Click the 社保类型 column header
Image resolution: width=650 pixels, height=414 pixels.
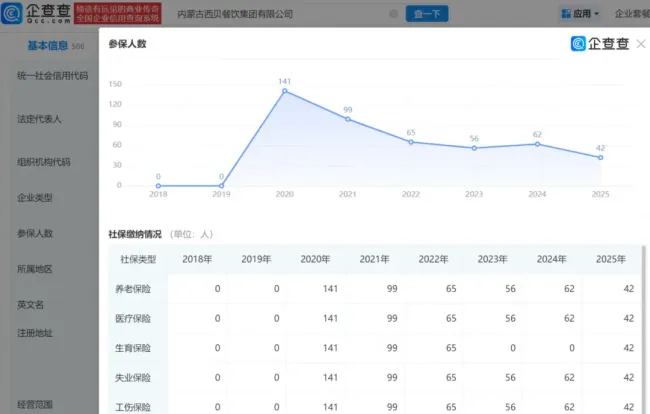click(x=138, y=259)
